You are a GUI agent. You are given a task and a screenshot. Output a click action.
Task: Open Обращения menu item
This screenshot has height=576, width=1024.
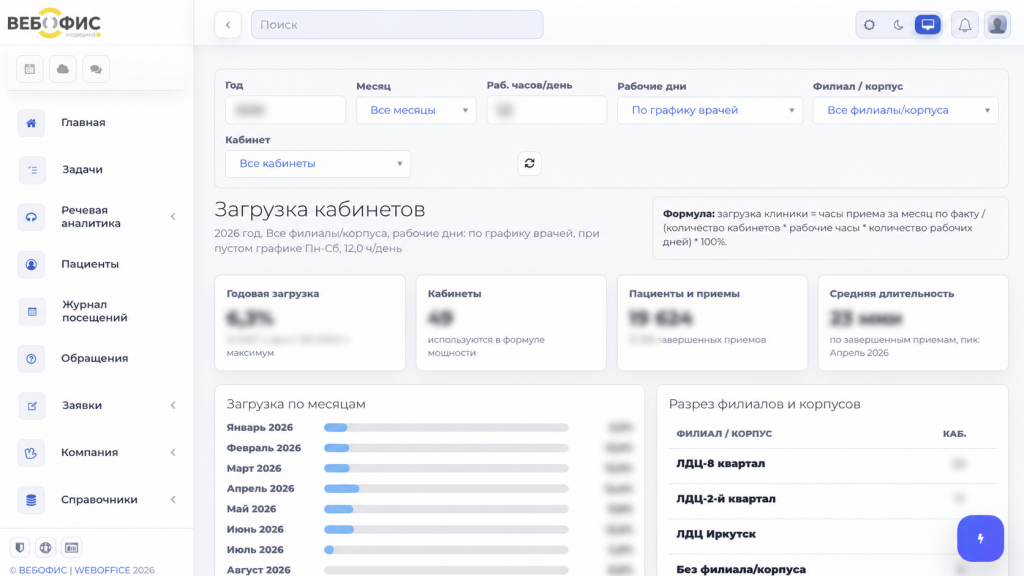pos(97,359)
